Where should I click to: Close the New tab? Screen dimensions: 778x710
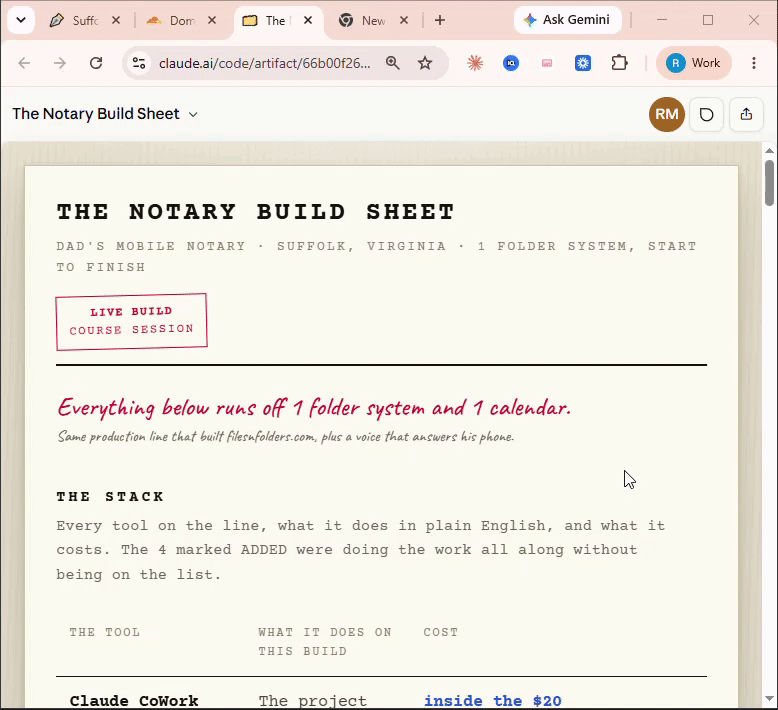coord(404,20)
